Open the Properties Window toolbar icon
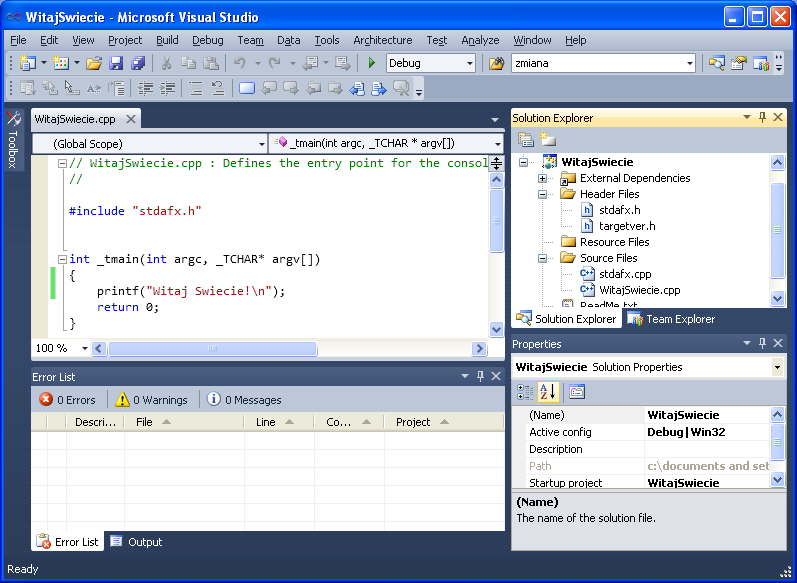797x583 pixels. tap(739, 63)
